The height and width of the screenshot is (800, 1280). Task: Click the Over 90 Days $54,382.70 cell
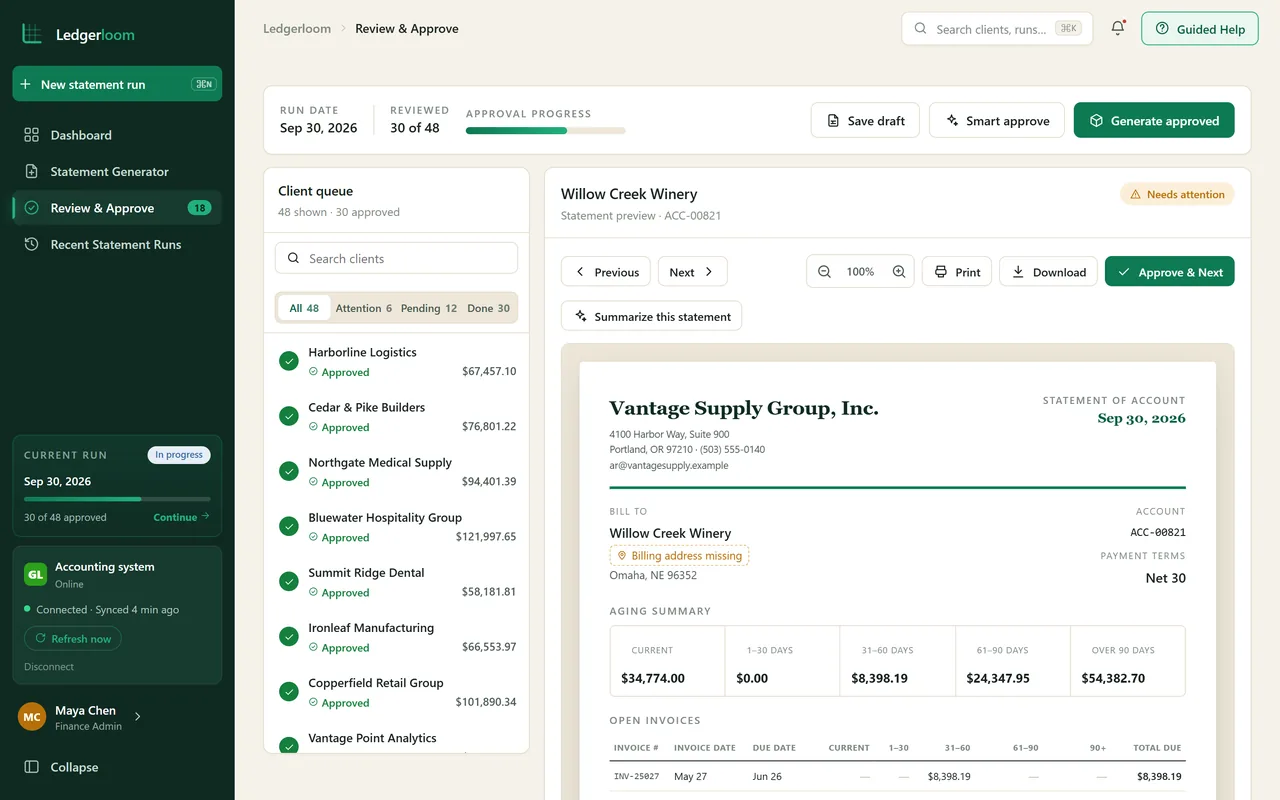(1128, 661)
